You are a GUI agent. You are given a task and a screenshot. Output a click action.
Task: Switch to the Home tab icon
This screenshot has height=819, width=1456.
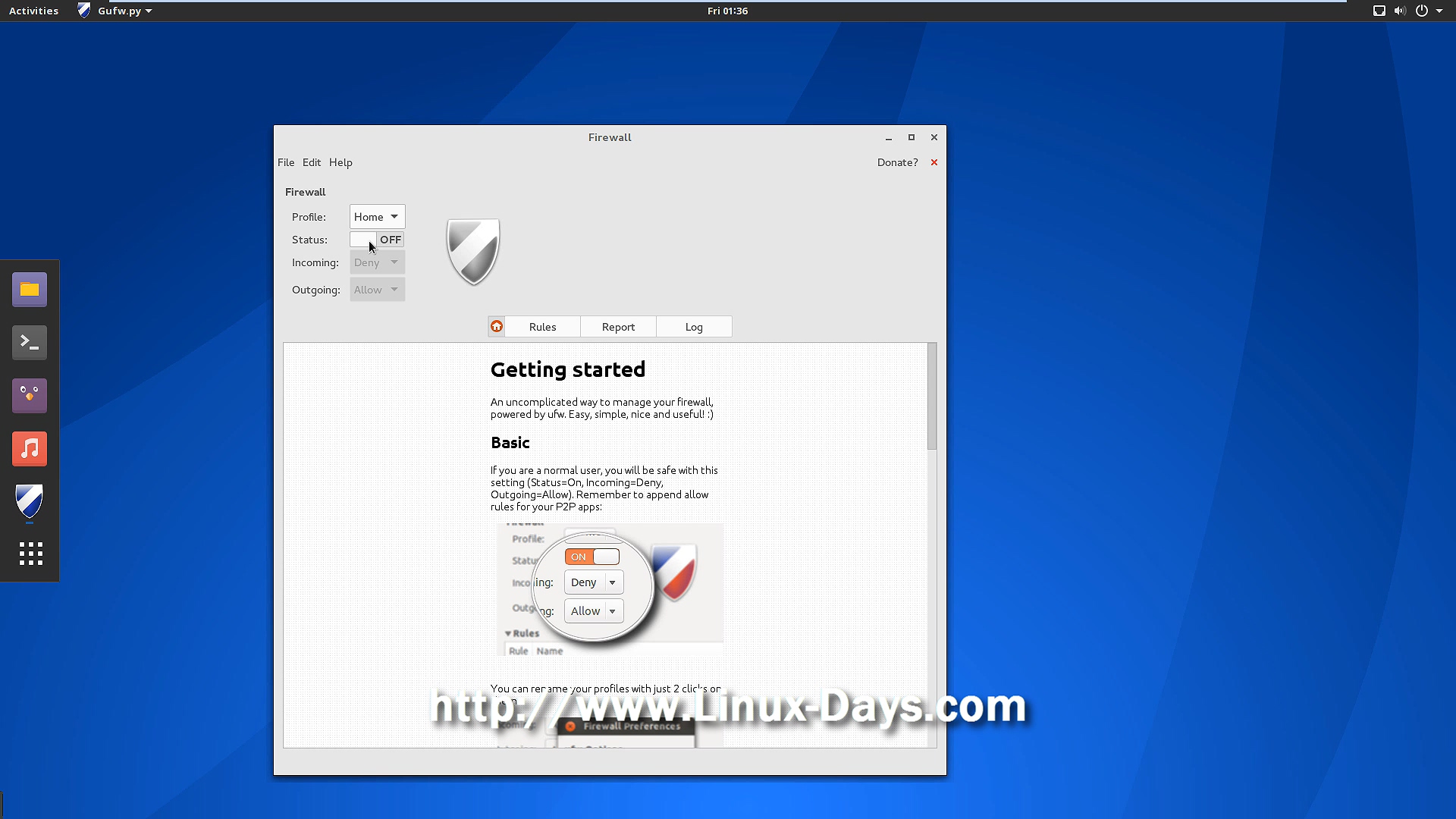coord(497,327)
